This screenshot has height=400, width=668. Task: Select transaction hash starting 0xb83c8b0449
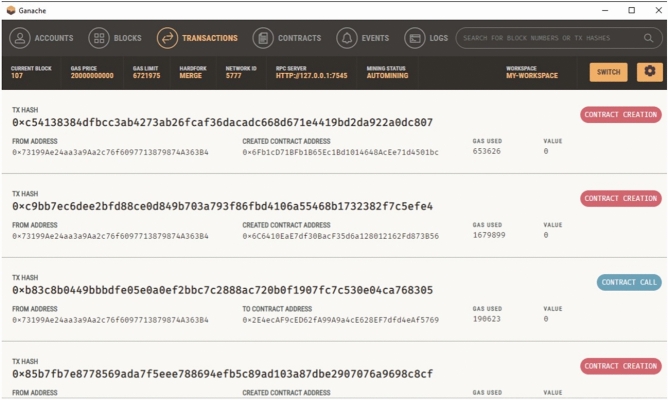(222, 290)
